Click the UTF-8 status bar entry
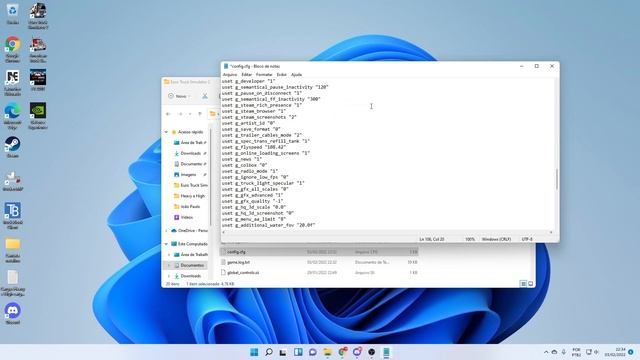Viewport: 640px width, 360px height. tap(527, 239)
